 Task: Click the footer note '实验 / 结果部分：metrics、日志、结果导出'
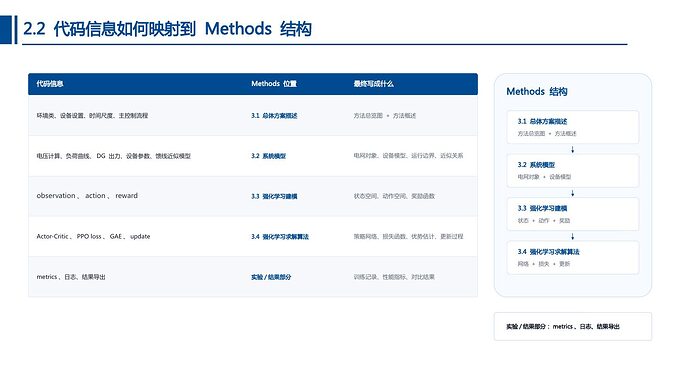coord(563,326)
